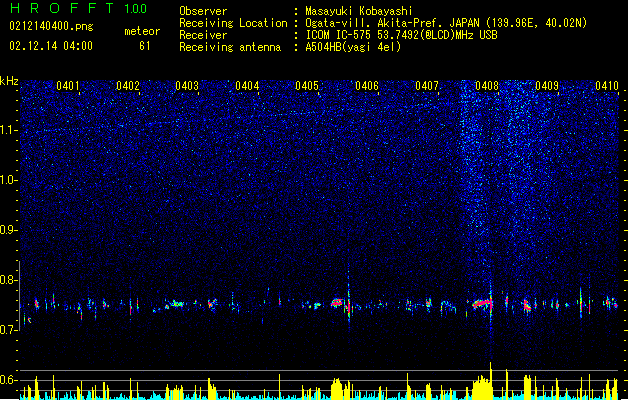Click the 0.9 kHz axis label

click(9, 230)
